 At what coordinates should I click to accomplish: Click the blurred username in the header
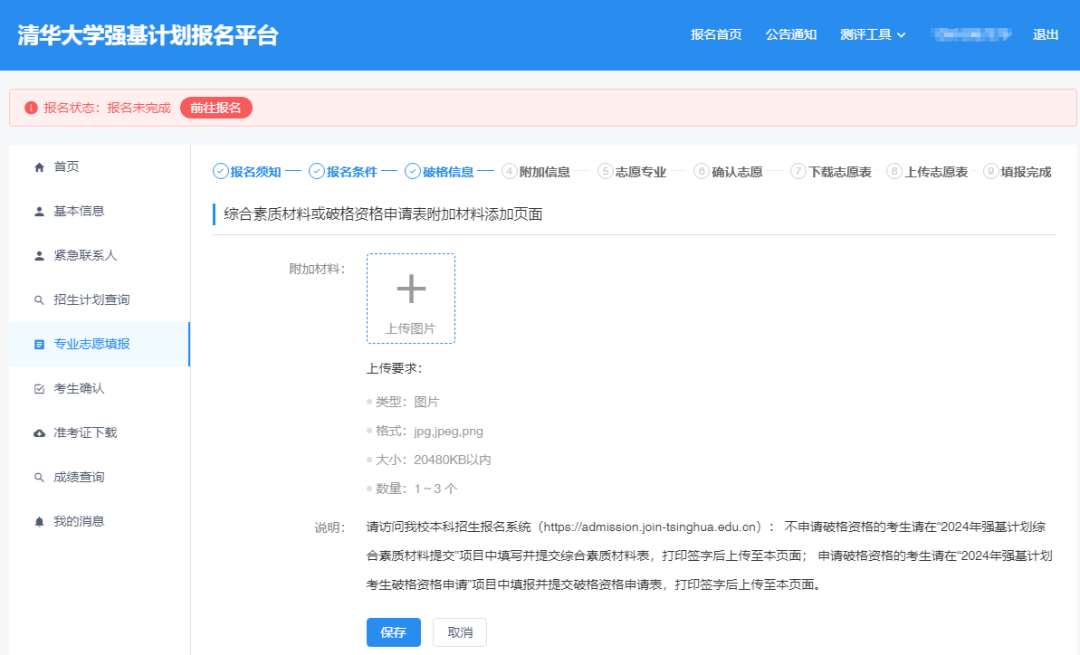pyautogui.click(x=970, y=34)
